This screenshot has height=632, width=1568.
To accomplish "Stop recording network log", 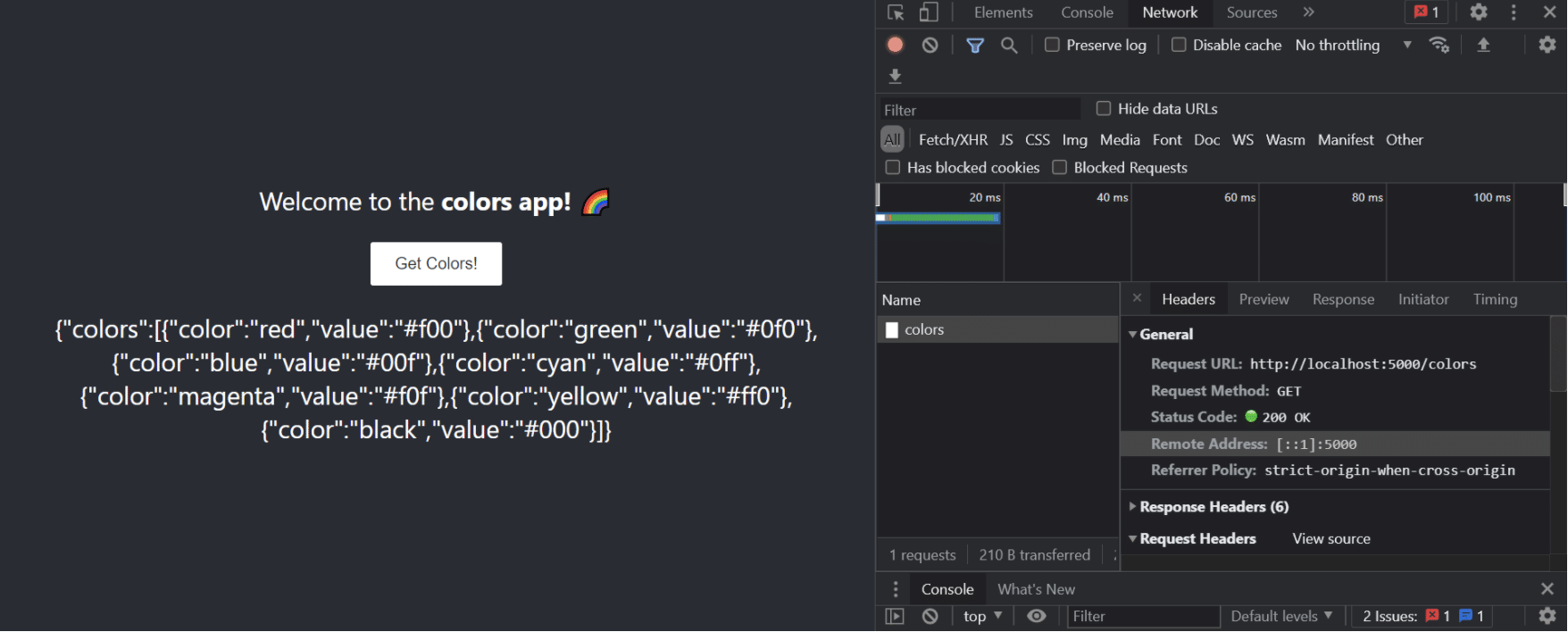I will [x=895, y=45].
